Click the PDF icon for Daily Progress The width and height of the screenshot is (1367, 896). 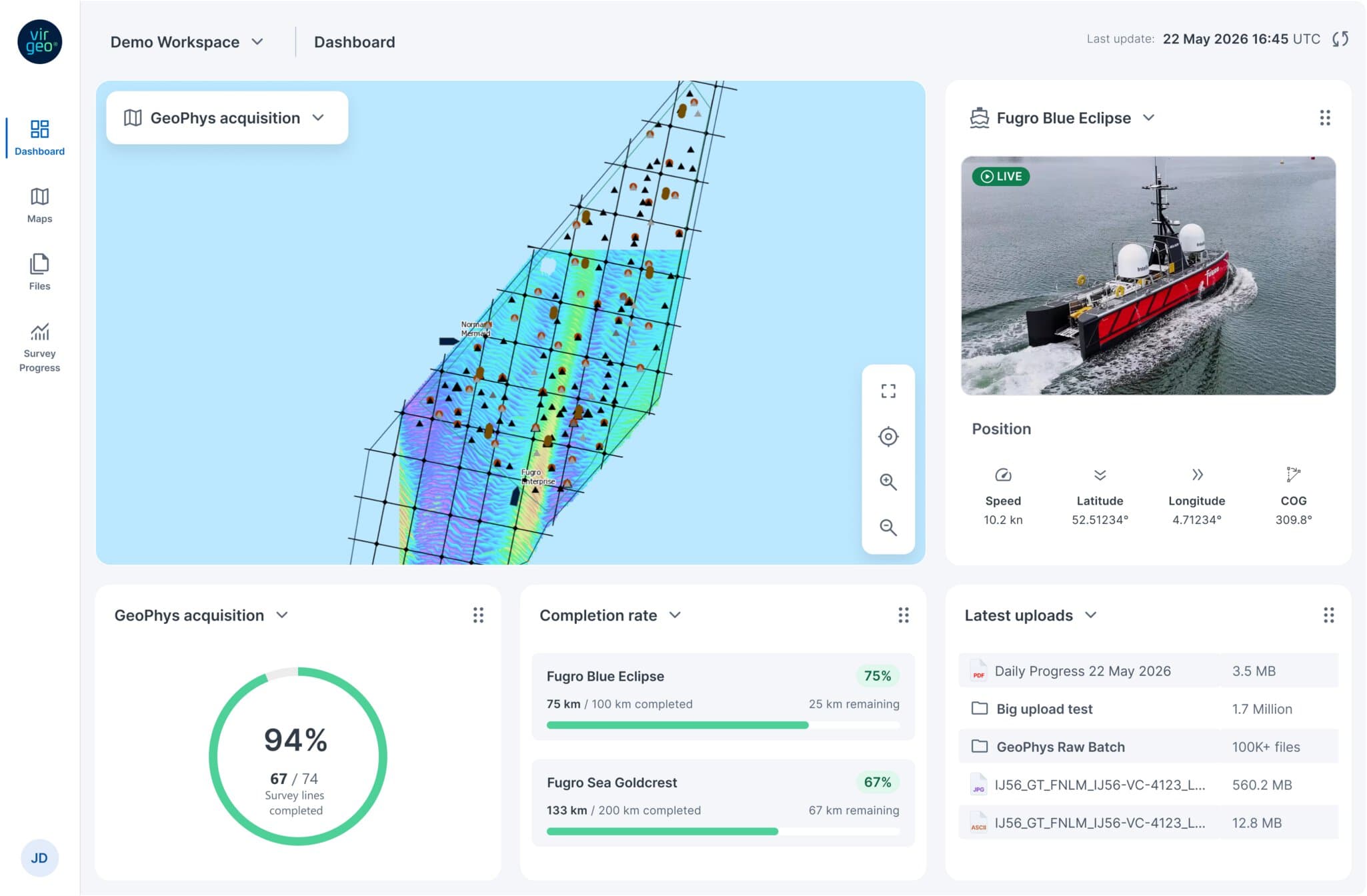(x=978, y=671)
